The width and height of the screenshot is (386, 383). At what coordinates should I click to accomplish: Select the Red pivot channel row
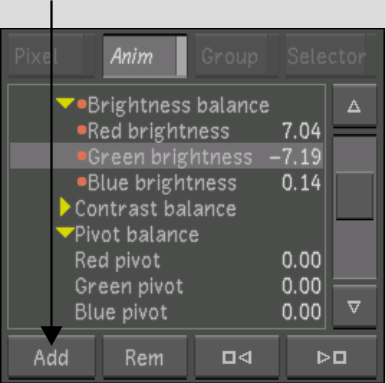[x=167, y=260]
